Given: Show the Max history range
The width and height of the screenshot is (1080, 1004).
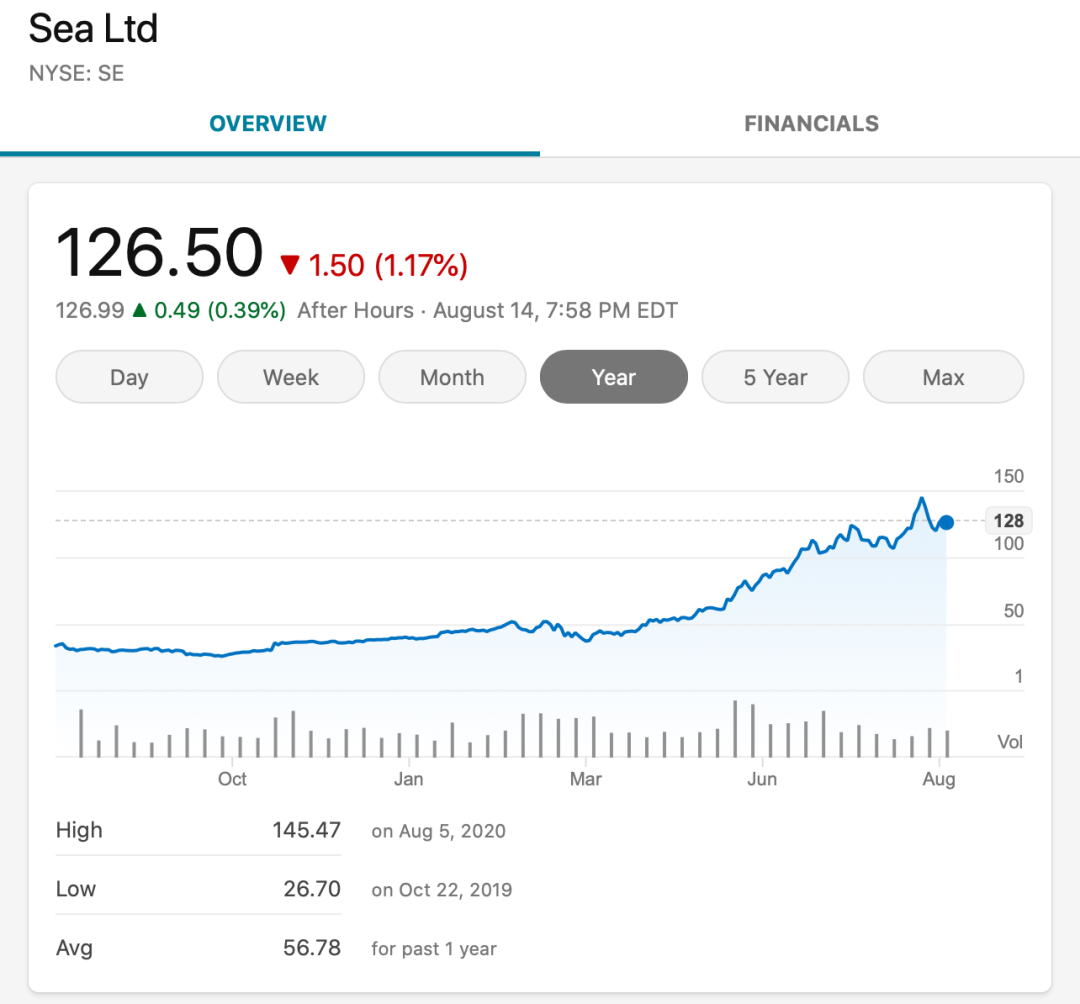Looking at the screenshot, I should [x=943, y=377].
